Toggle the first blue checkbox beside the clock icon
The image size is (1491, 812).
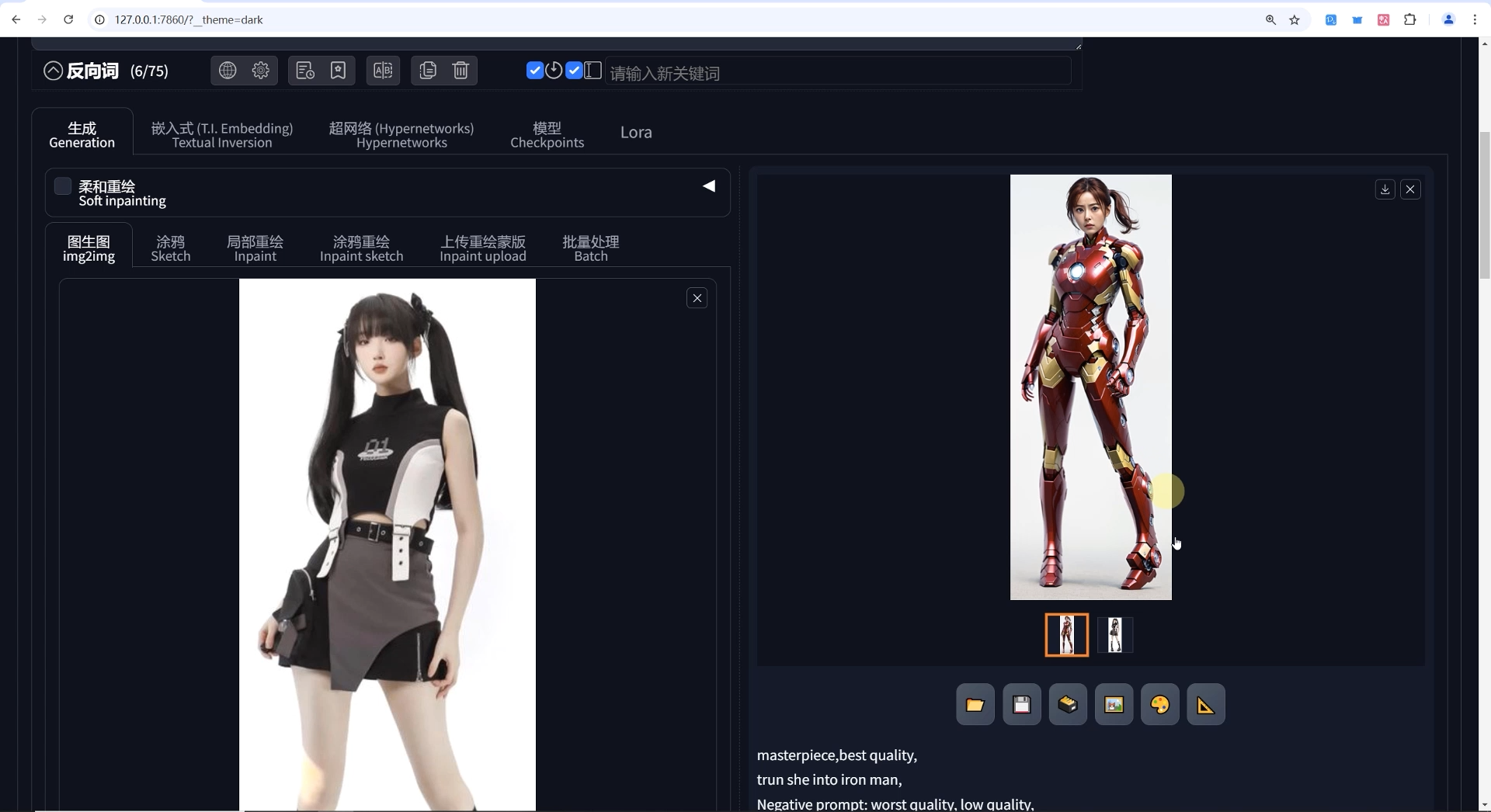[534, 71]
